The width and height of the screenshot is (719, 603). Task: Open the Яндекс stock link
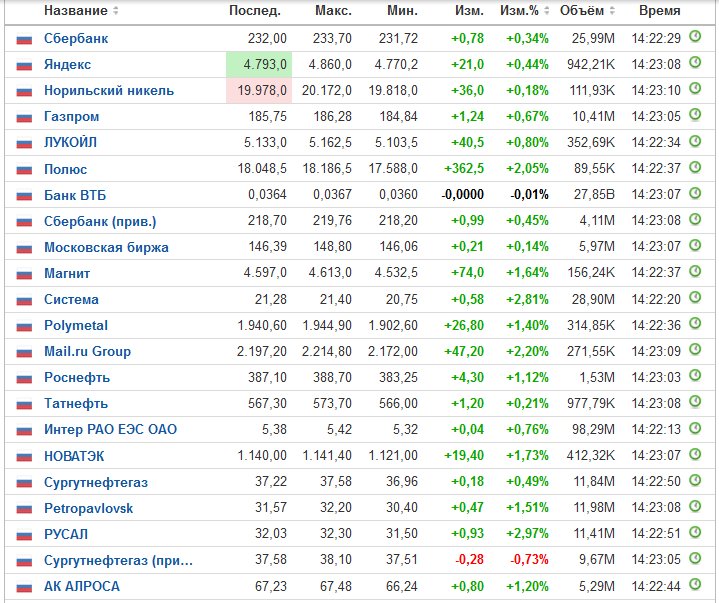[67, 65]
